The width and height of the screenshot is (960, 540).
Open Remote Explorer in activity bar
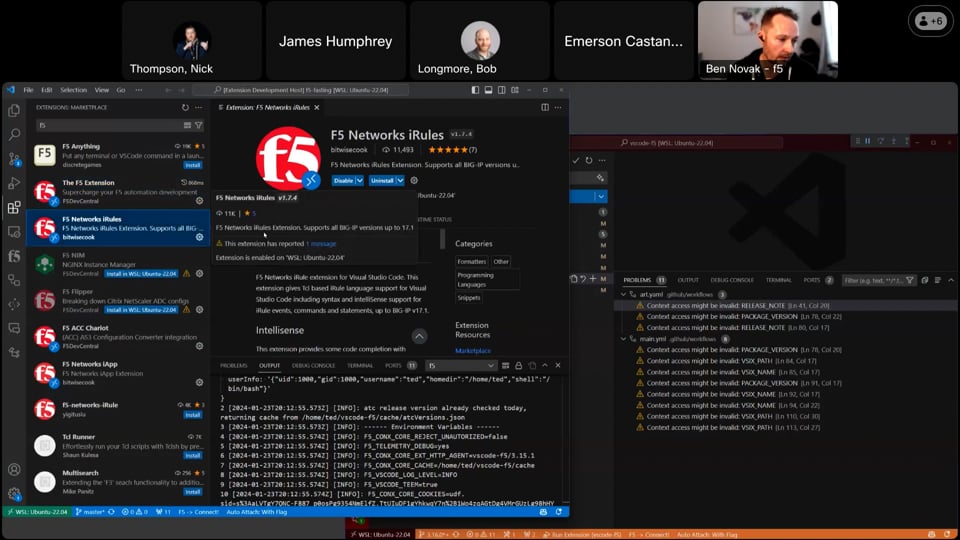click(x=14, y=232)
